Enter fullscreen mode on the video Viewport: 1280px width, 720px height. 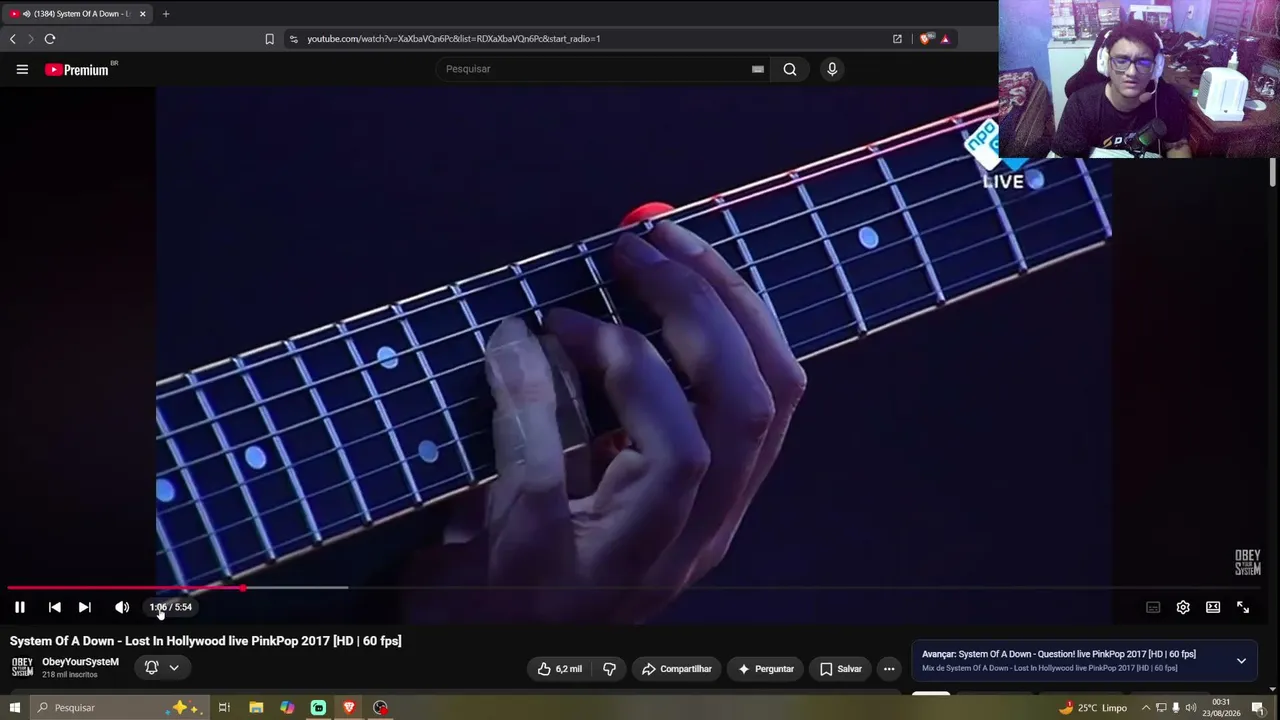pyautogui.click(x=1243, y=607)
